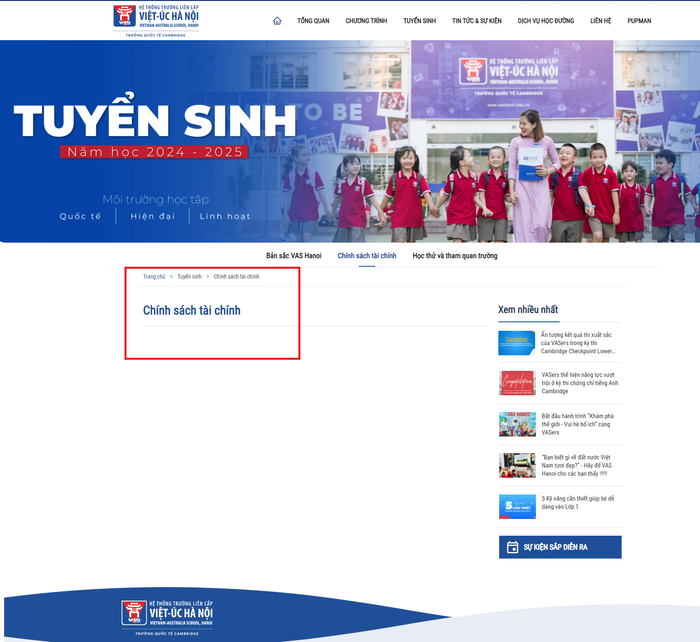
Task: Click thumbnail of 5 kỹ năng Lớp 1 article
Action: 517,506
